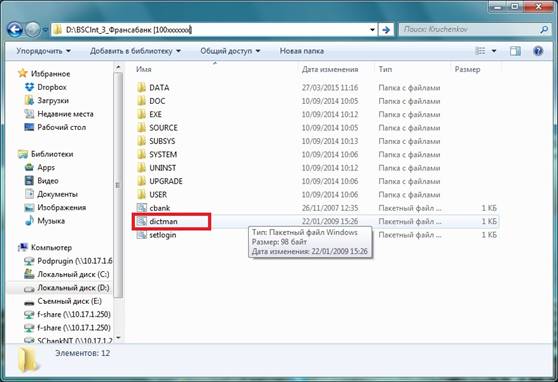Select the SOURCE folder icon

pos(142,128)
